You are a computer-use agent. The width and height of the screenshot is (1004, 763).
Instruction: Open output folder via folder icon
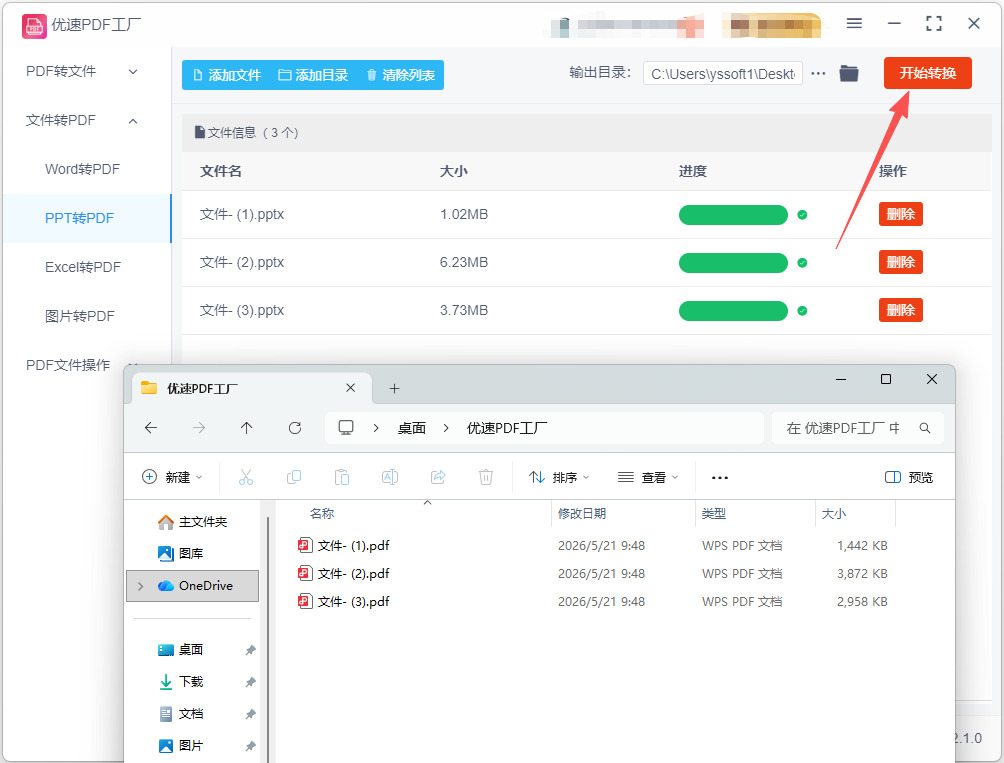pyautogui.click(x=849, y=74)
